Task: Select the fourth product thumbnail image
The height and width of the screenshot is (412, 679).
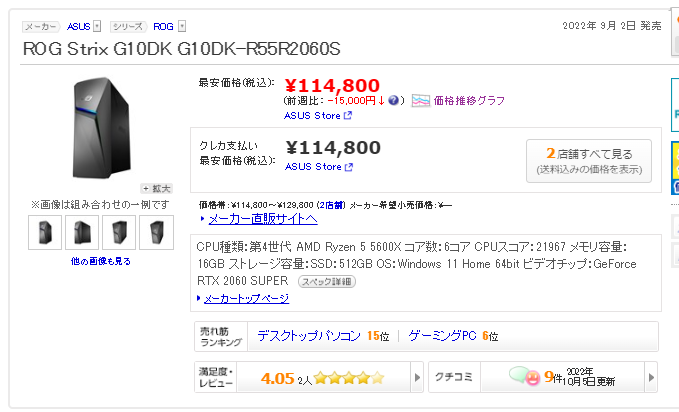Action: [155, 233]
